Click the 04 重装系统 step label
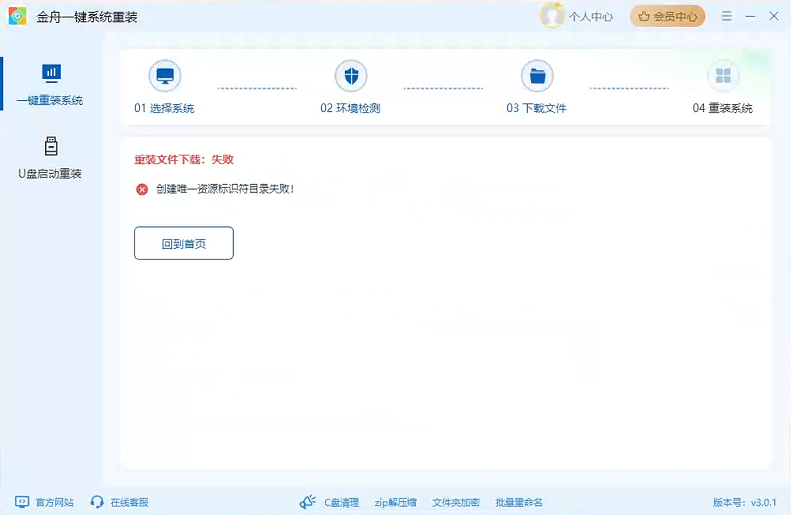 coord(722,108)
